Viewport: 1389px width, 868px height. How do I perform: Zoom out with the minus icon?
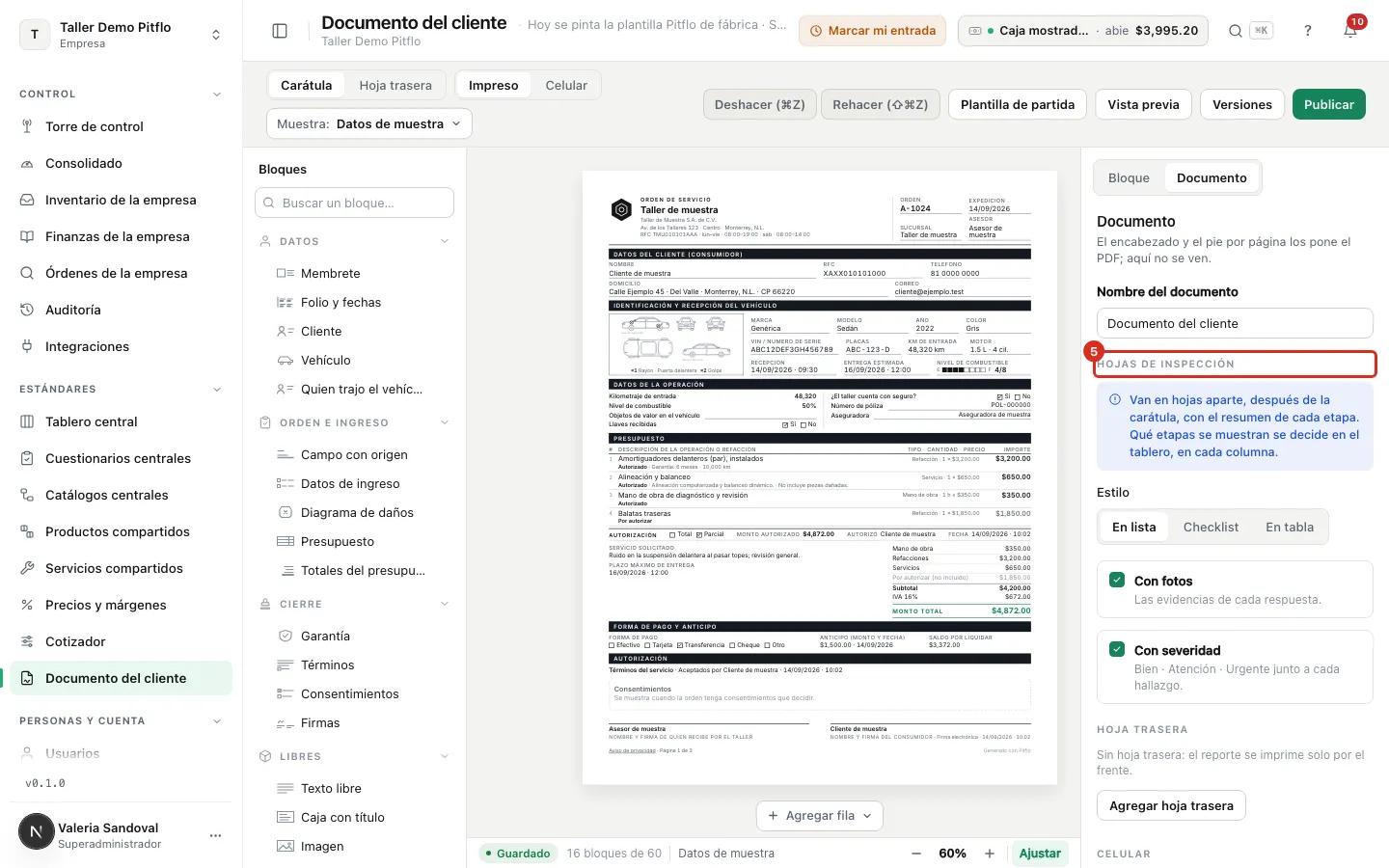coord(916,854)
